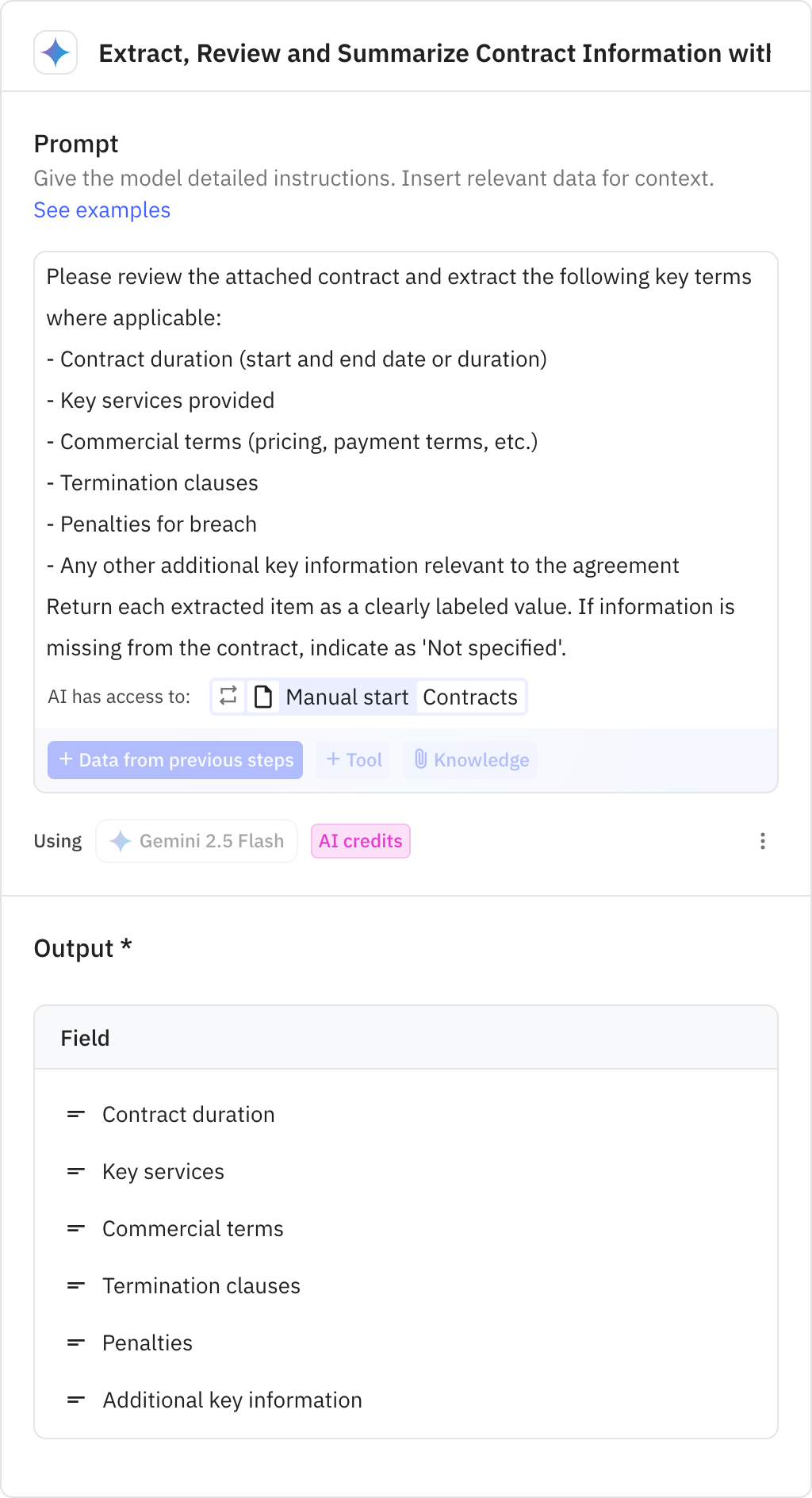This screenshot has width=812, height=1498.
Task: Select the Additional key information field row
Action: 232,1400
